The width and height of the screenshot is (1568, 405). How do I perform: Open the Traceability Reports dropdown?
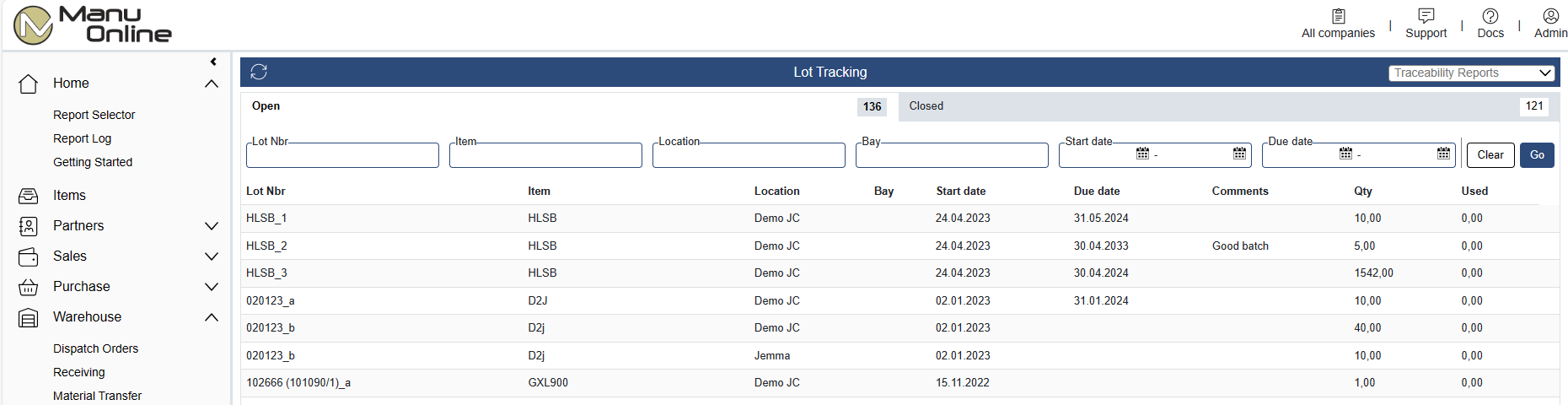tap(1471, 73)
